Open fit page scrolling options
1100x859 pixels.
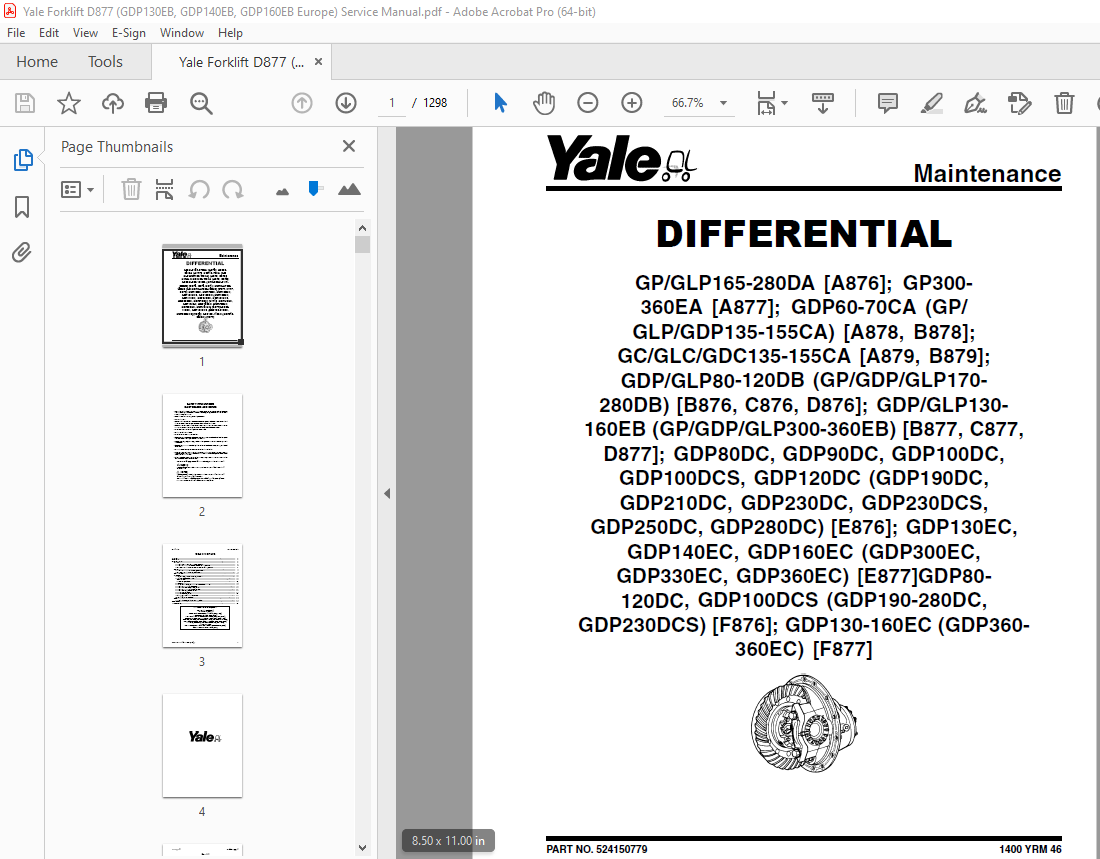coord(772,103)
